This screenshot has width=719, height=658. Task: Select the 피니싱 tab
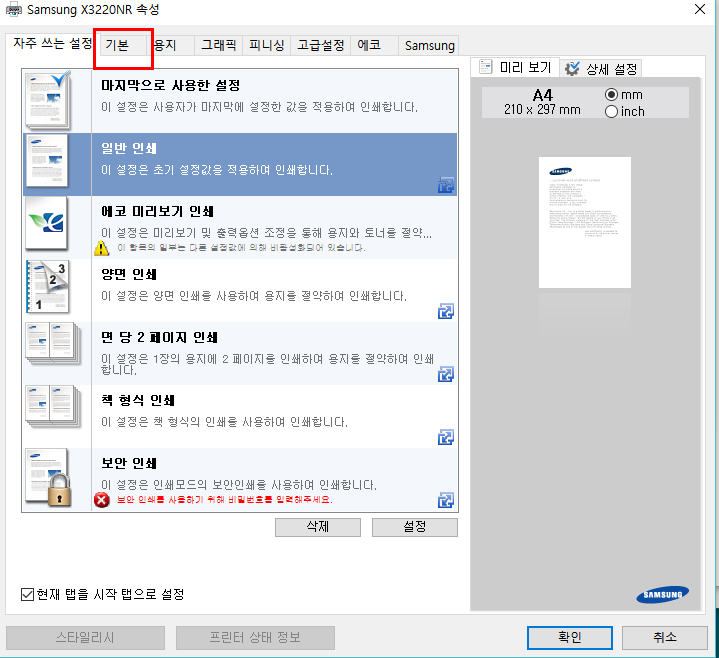[x=266, y=45]
